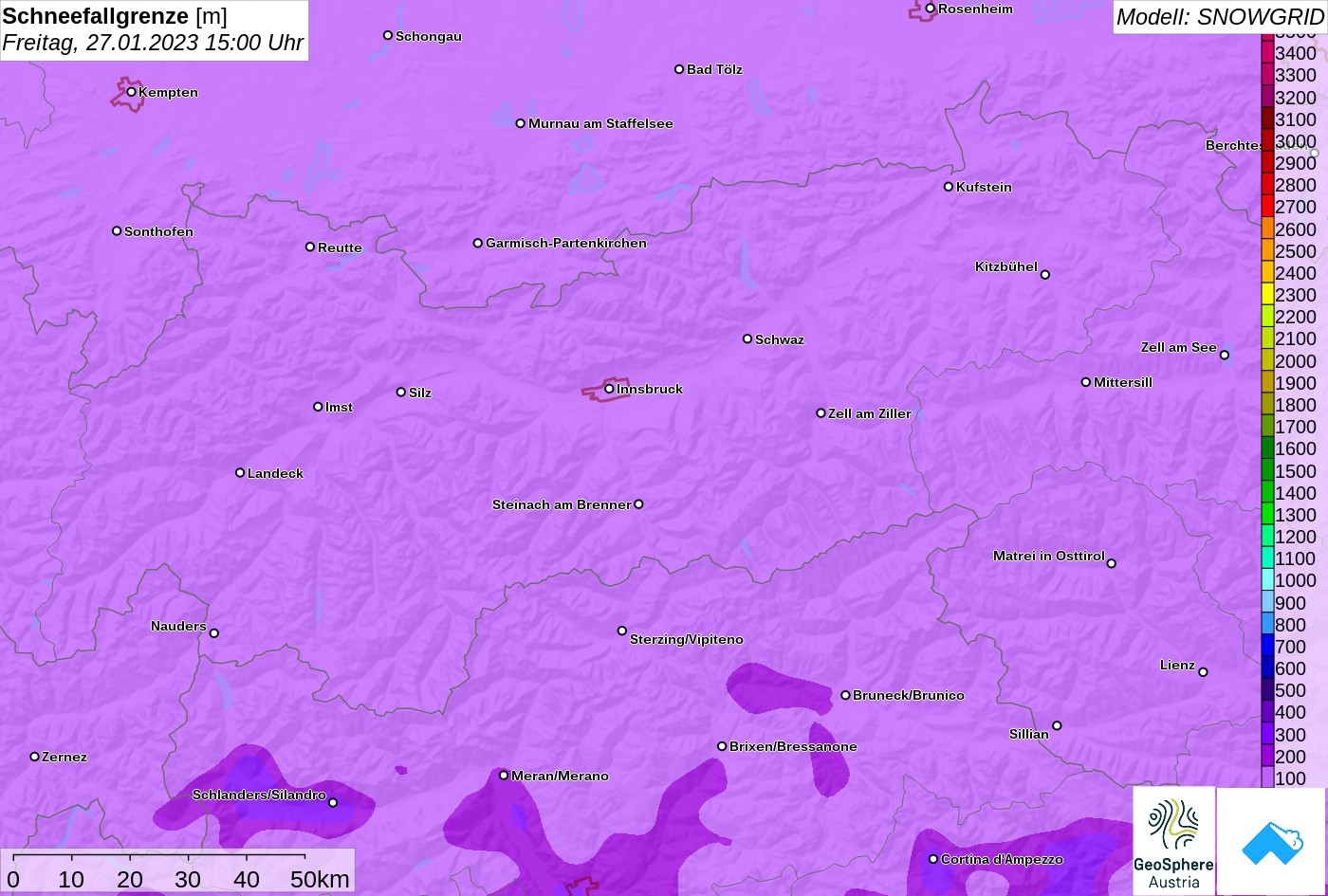The width and height of the screenshot is (1328, 896).
Task: Click the Sterzing/Vipiteno name label
Action: point(687,639)
